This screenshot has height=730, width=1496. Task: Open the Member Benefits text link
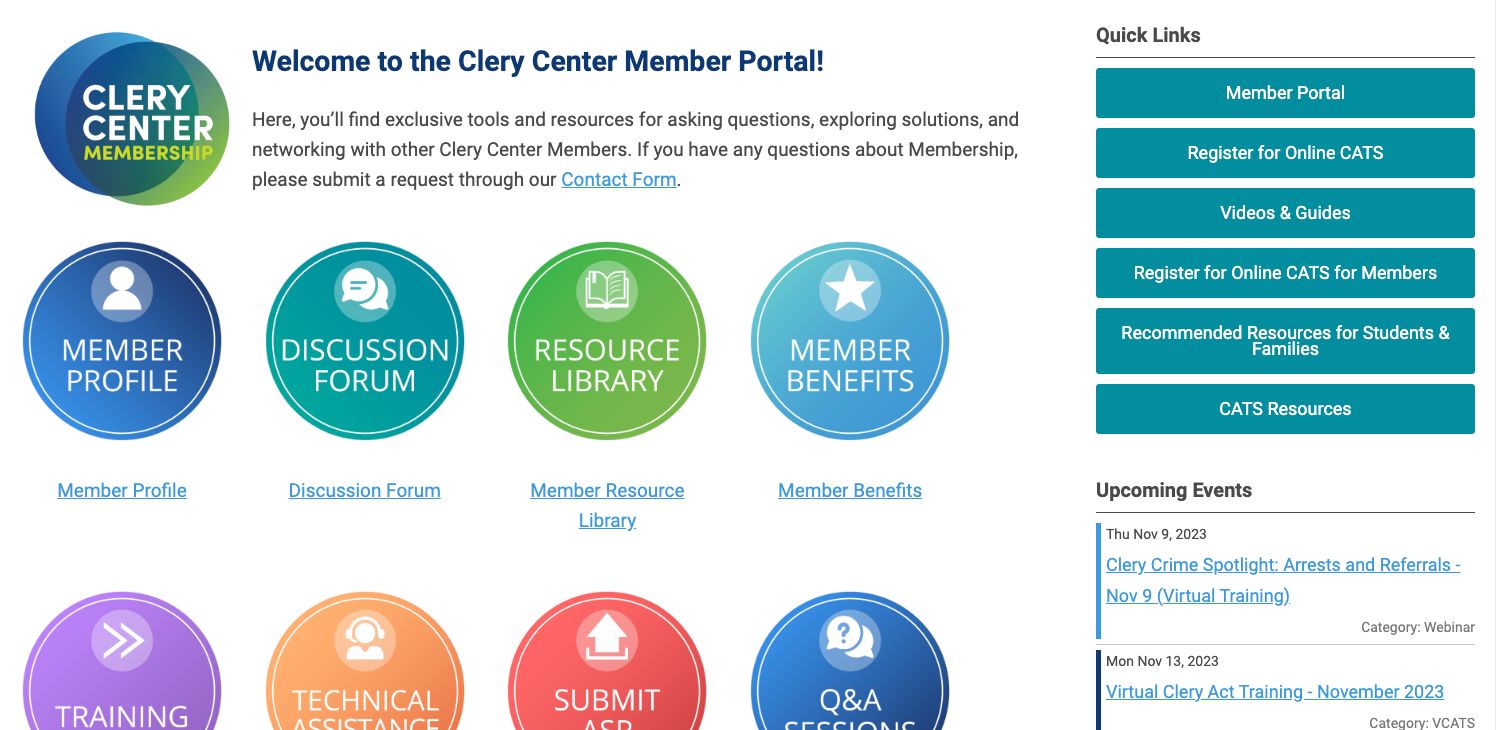click(x=850, y=490)
